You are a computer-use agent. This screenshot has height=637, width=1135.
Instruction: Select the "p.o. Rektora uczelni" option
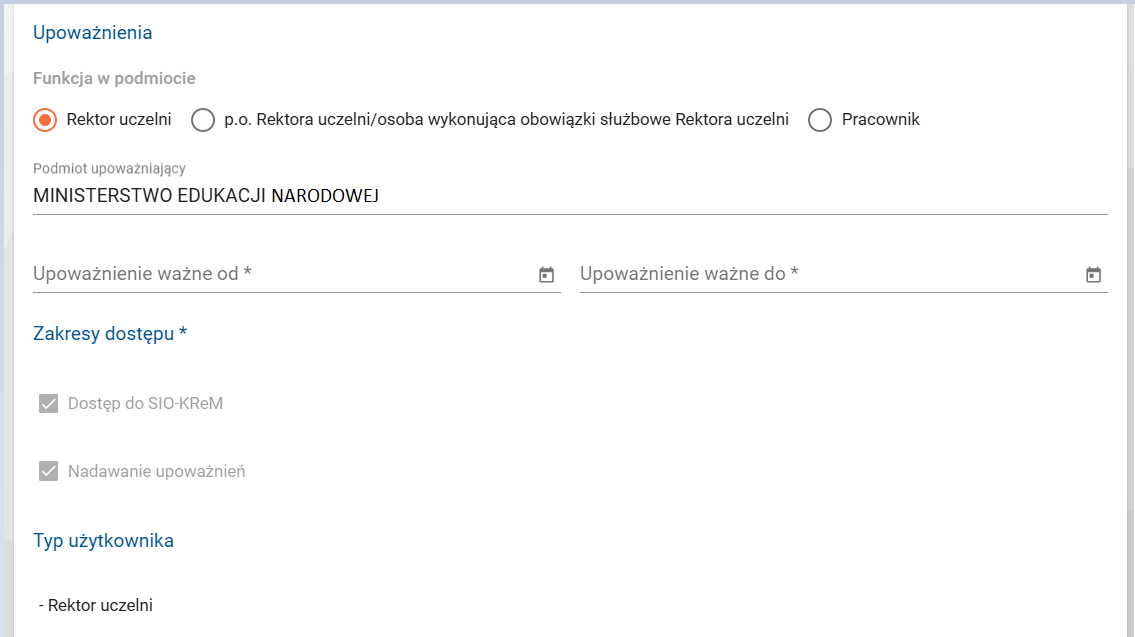coord(203,119)
